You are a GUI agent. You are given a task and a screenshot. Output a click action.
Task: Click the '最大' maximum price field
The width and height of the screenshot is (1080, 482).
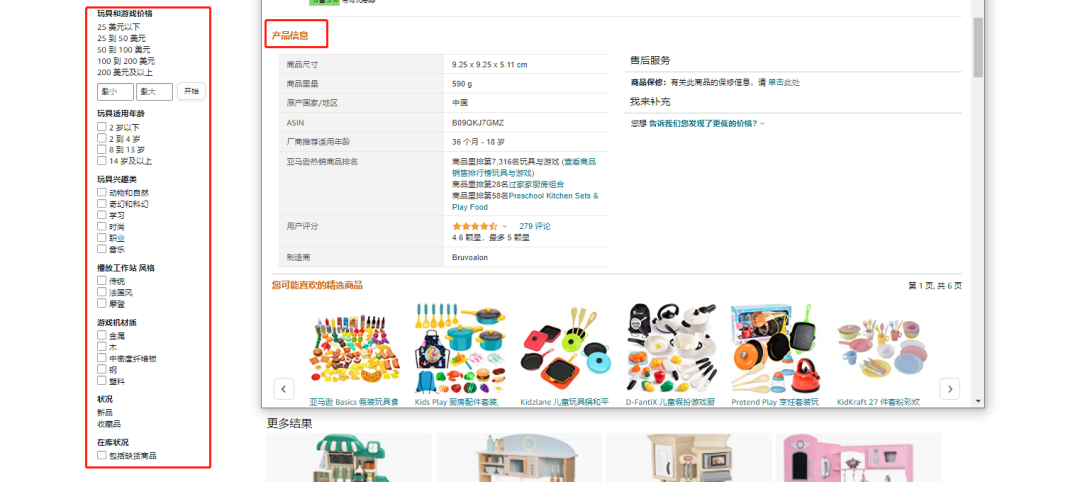[154, 92]
